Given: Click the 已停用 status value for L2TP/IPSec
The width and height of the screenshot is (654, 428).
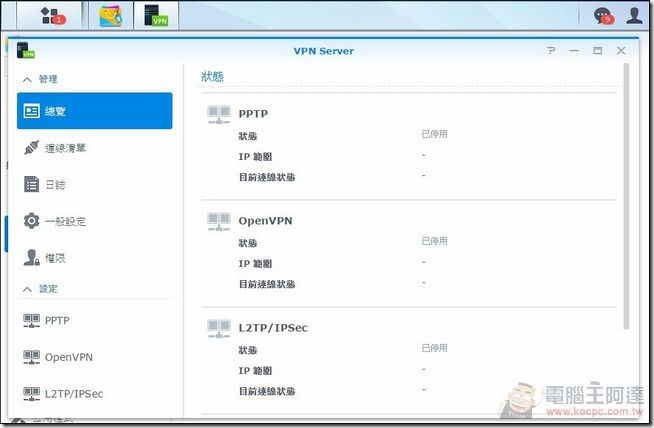Looking at the screenshot, I should (434, 348).
